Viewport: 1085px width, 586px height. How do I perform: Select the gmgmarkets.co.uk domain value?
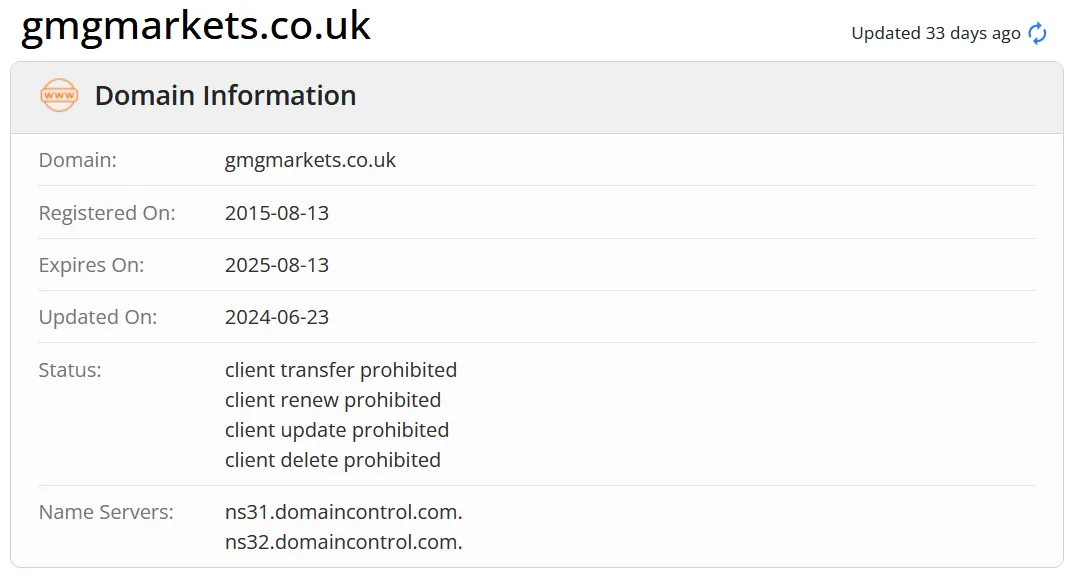[x=310, y=160]
